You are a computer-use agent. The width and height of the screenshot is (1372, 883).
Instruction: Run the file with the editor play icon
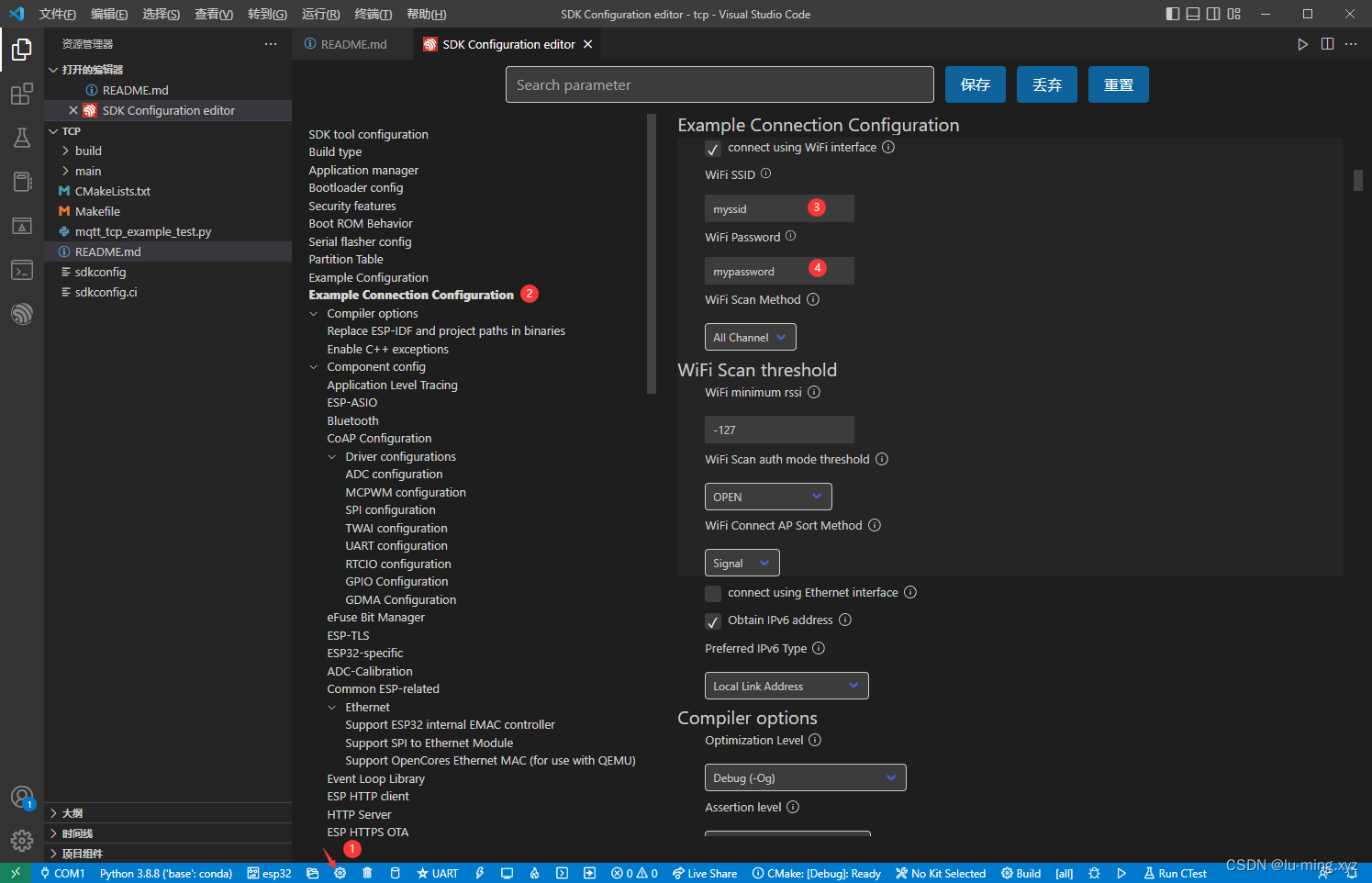click(1302, 44)
